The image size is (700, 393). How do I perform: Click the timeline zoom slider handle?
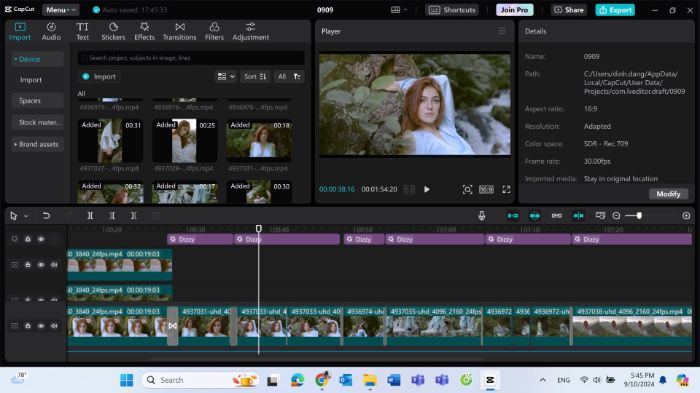[x=639, y=216]
